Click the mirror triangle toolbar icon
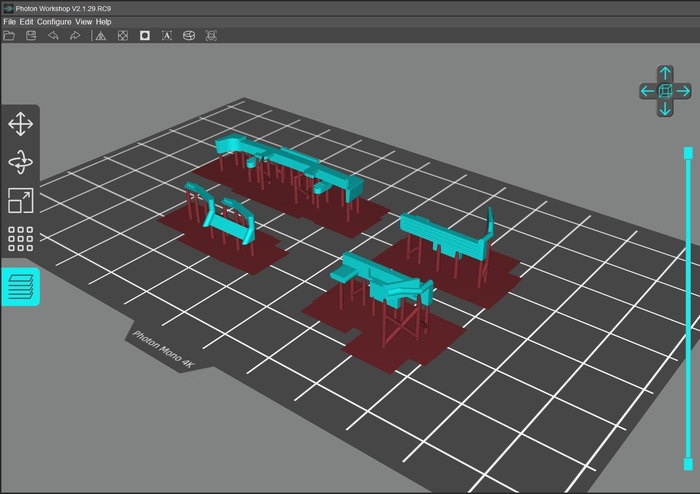The height and width of the screenshot is (494, 700). click(100, 36)
